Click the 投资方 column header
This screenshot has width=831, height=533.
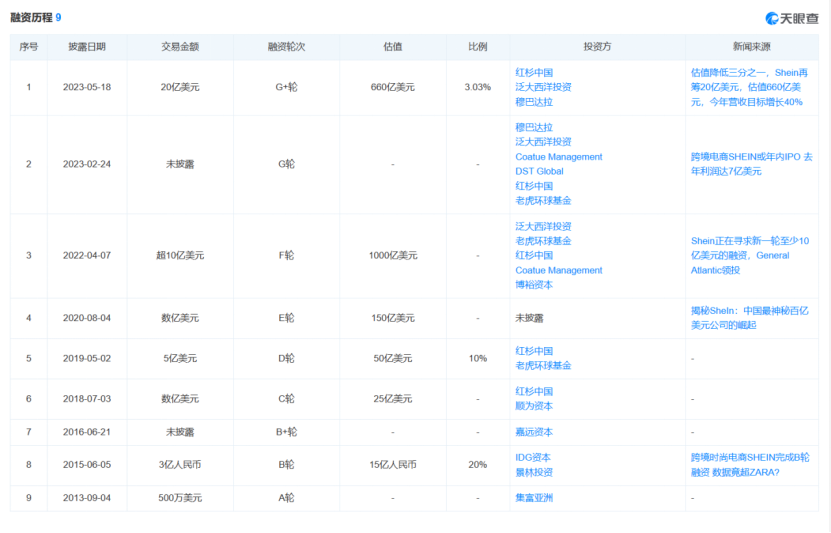(x=597, y=47)
